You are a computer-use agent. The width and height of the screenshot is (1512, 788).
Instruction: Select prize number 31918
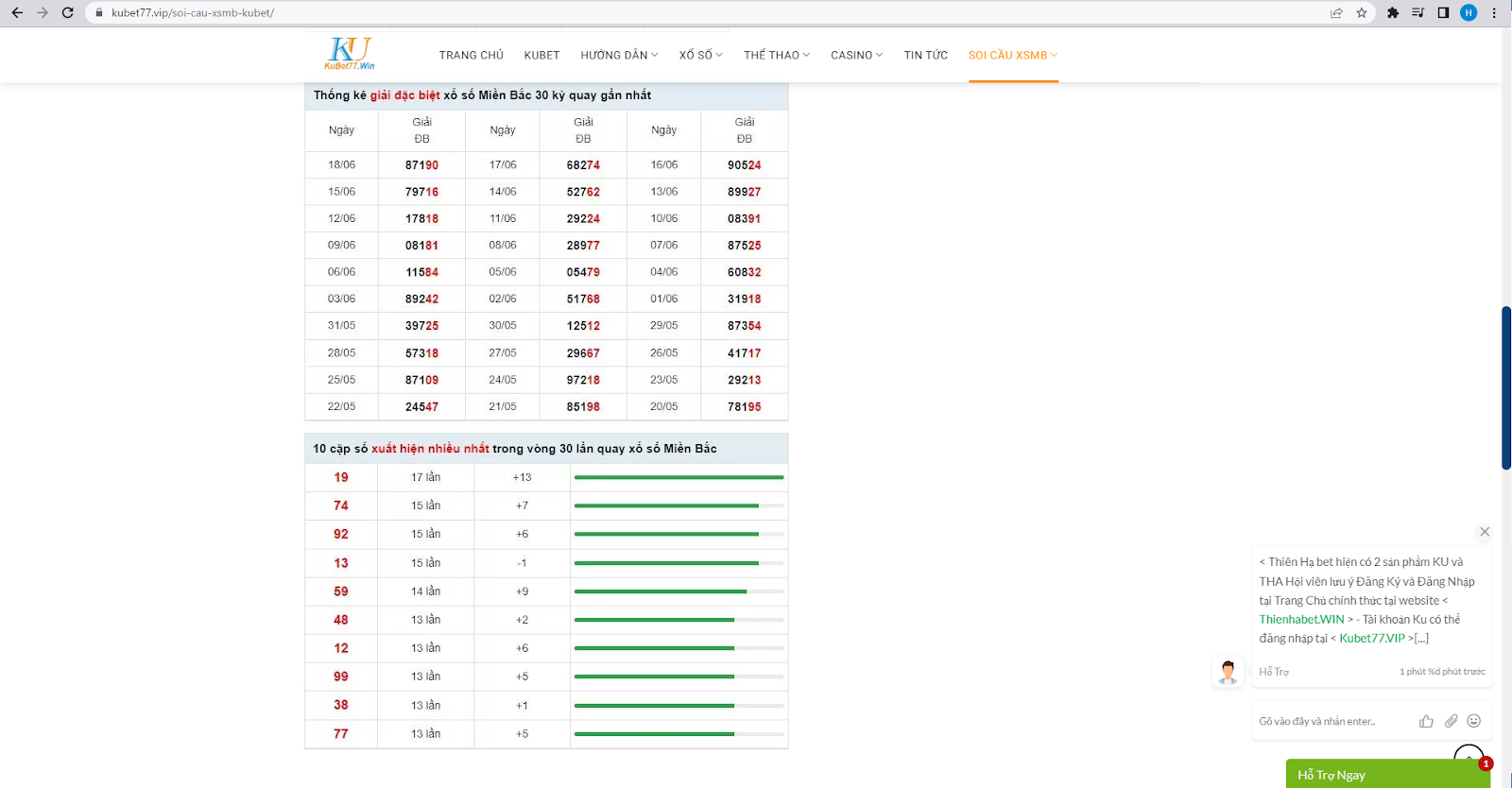(745, 299)
